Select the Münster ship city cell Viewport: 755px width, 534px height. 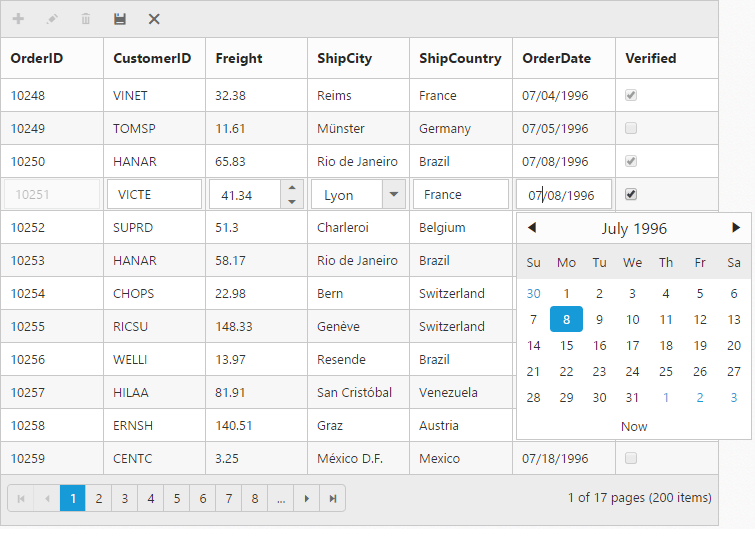(358, 128)
